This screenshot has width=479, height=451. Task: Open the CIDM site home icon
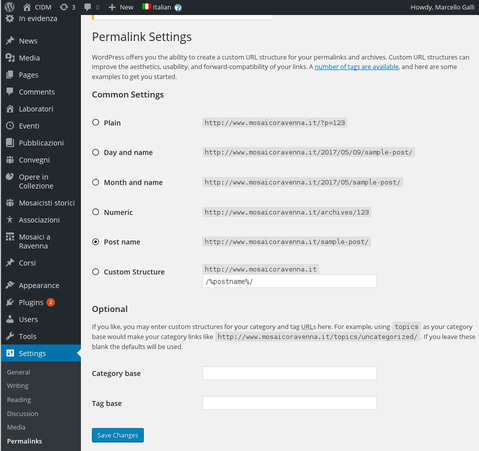coord(27,7)
